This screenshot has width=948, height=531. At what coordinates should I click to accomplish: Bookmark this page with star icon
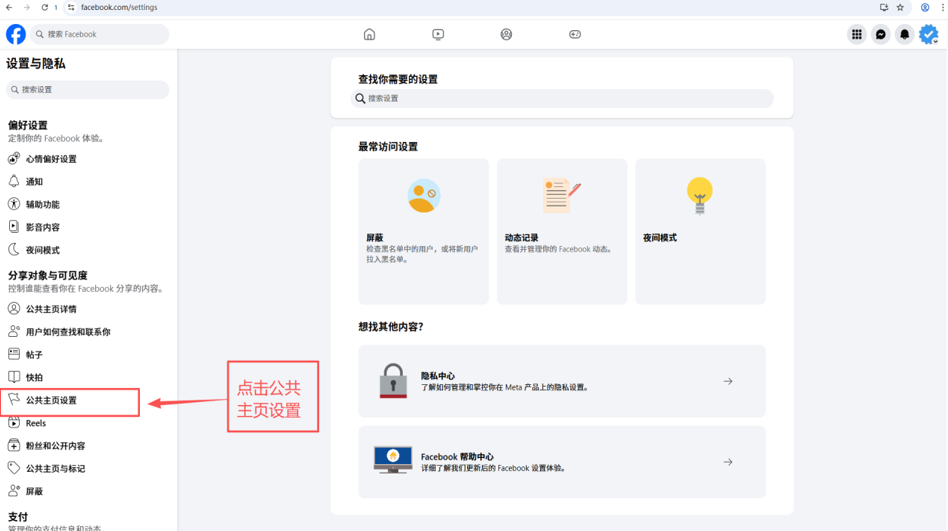tap(900, 7)
